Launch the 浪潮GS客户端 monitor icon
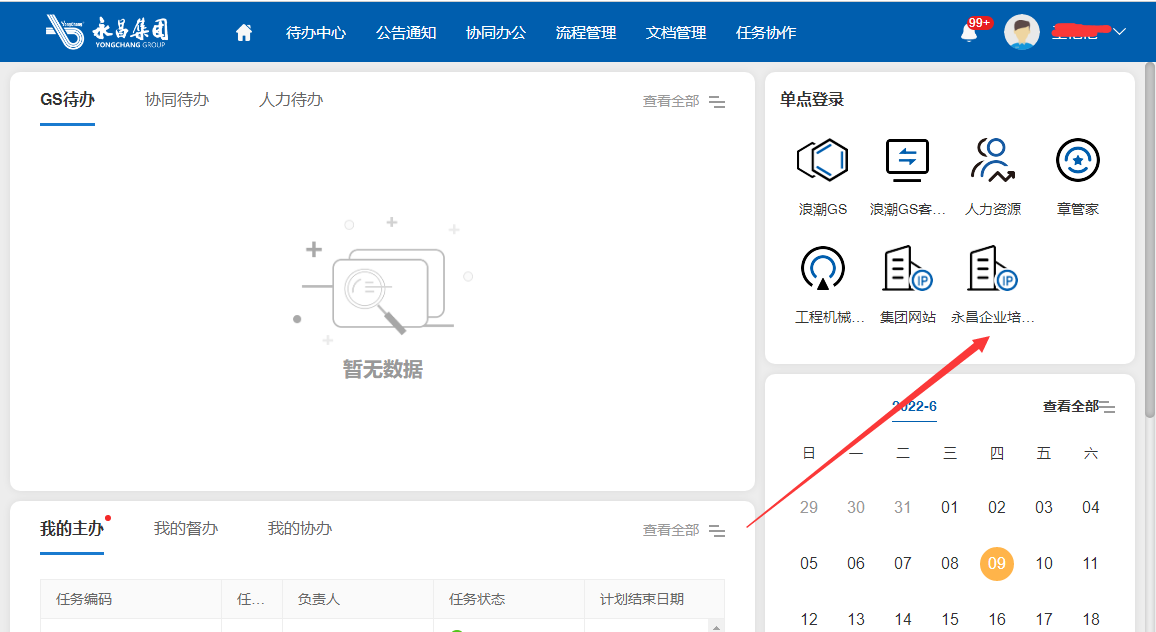This screenshot has height=632, width=1156. click(907, 160)
